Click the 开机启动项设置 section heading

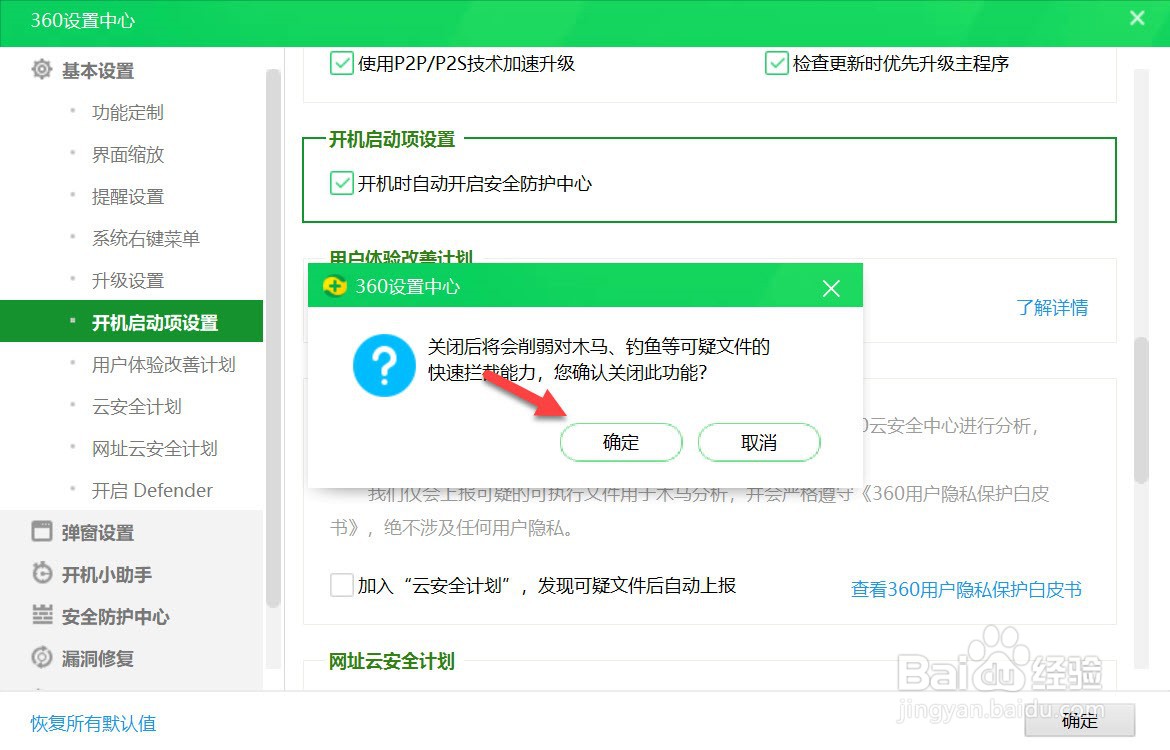click(392, 140)
